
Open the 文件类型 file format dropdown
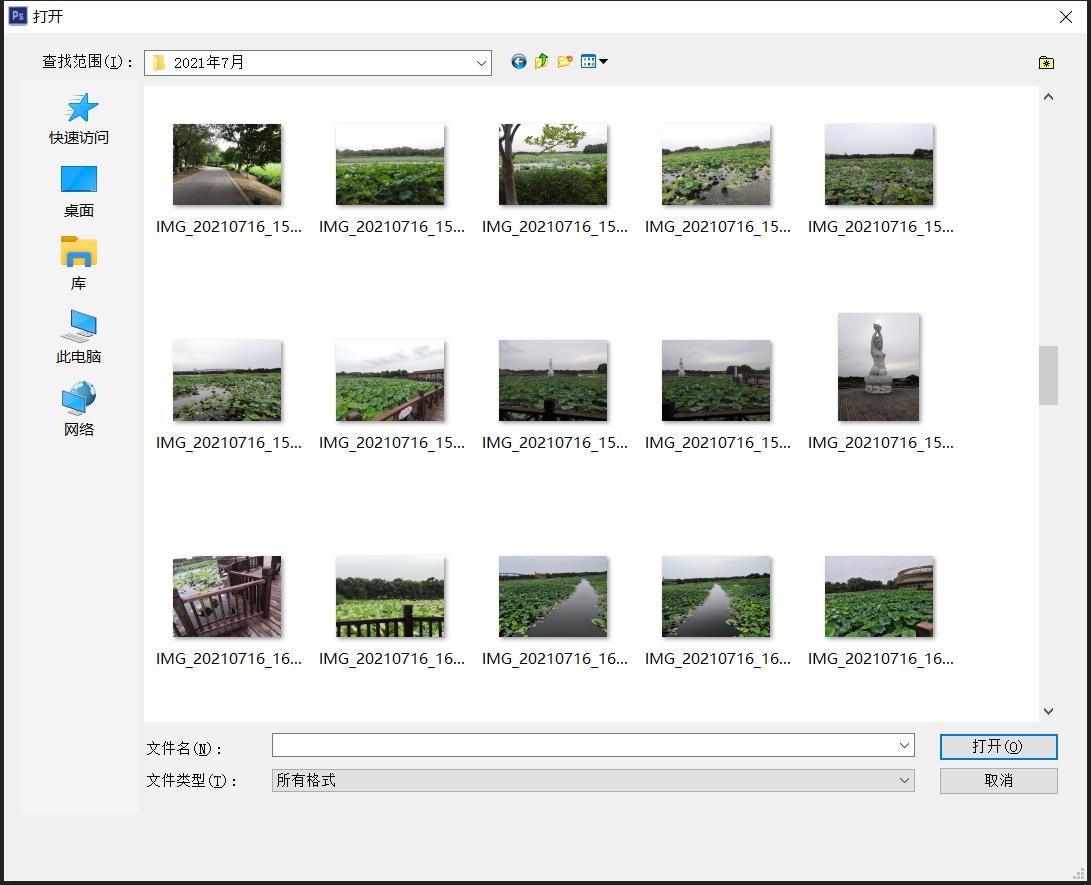(x=903, y=780)
